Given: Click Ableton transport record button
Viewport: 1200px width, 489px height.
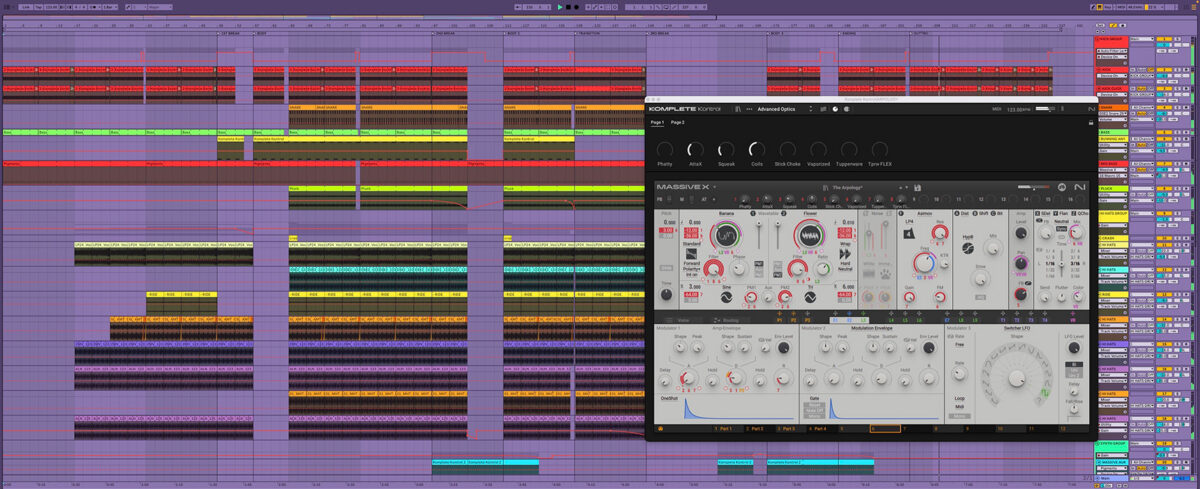Looking at the screenshot, I should 576,7.
